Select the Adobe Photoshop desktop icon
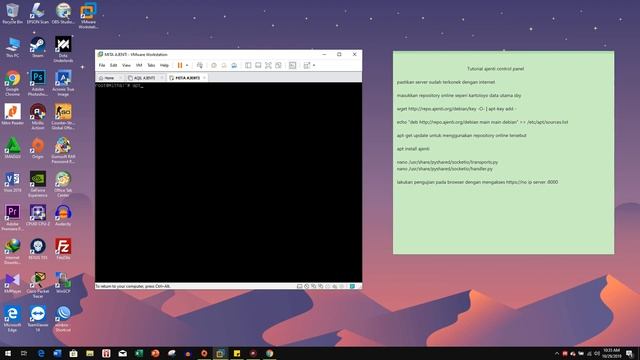Image resolution: width=640 pixels, height=360 pixels. click(x=38, y=84)
